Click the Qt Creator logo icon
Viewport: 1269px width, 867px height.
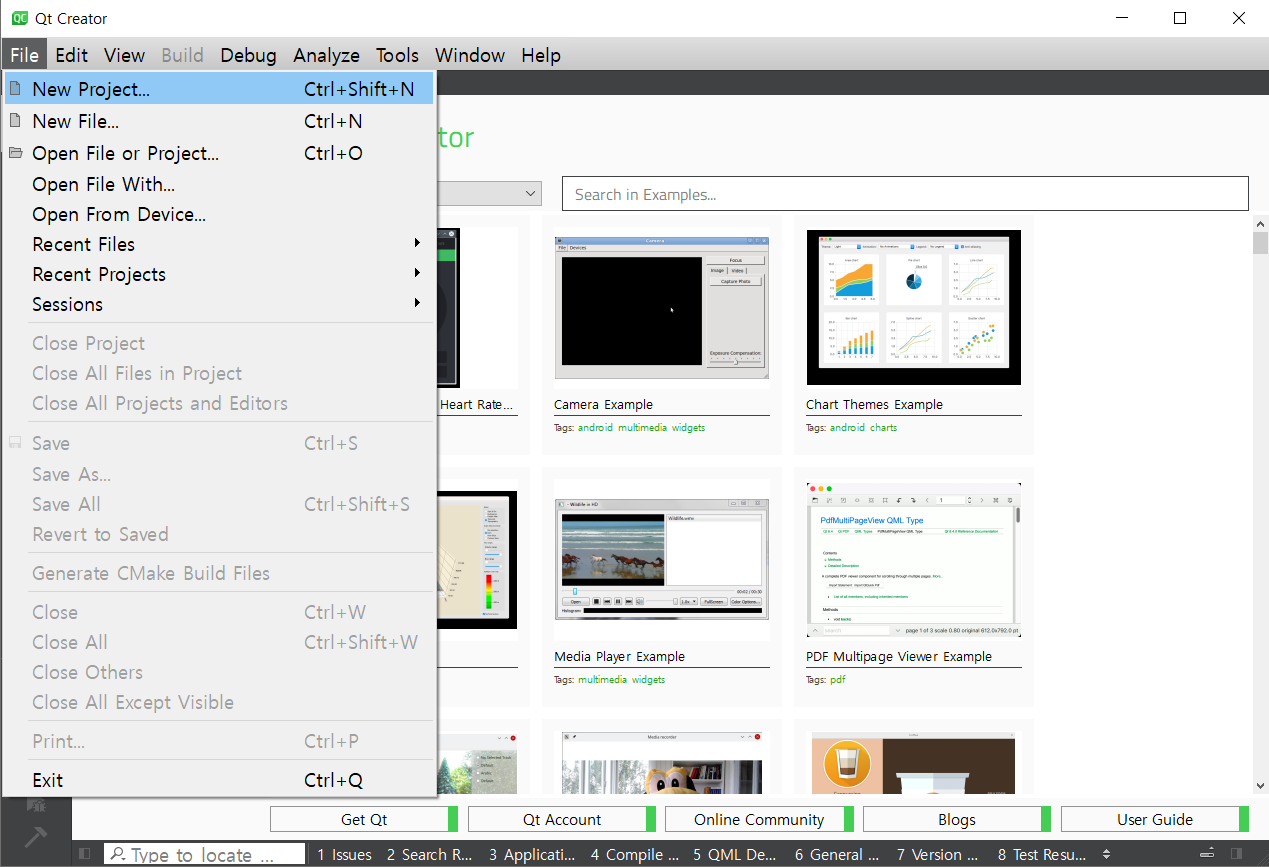[19, 18]
